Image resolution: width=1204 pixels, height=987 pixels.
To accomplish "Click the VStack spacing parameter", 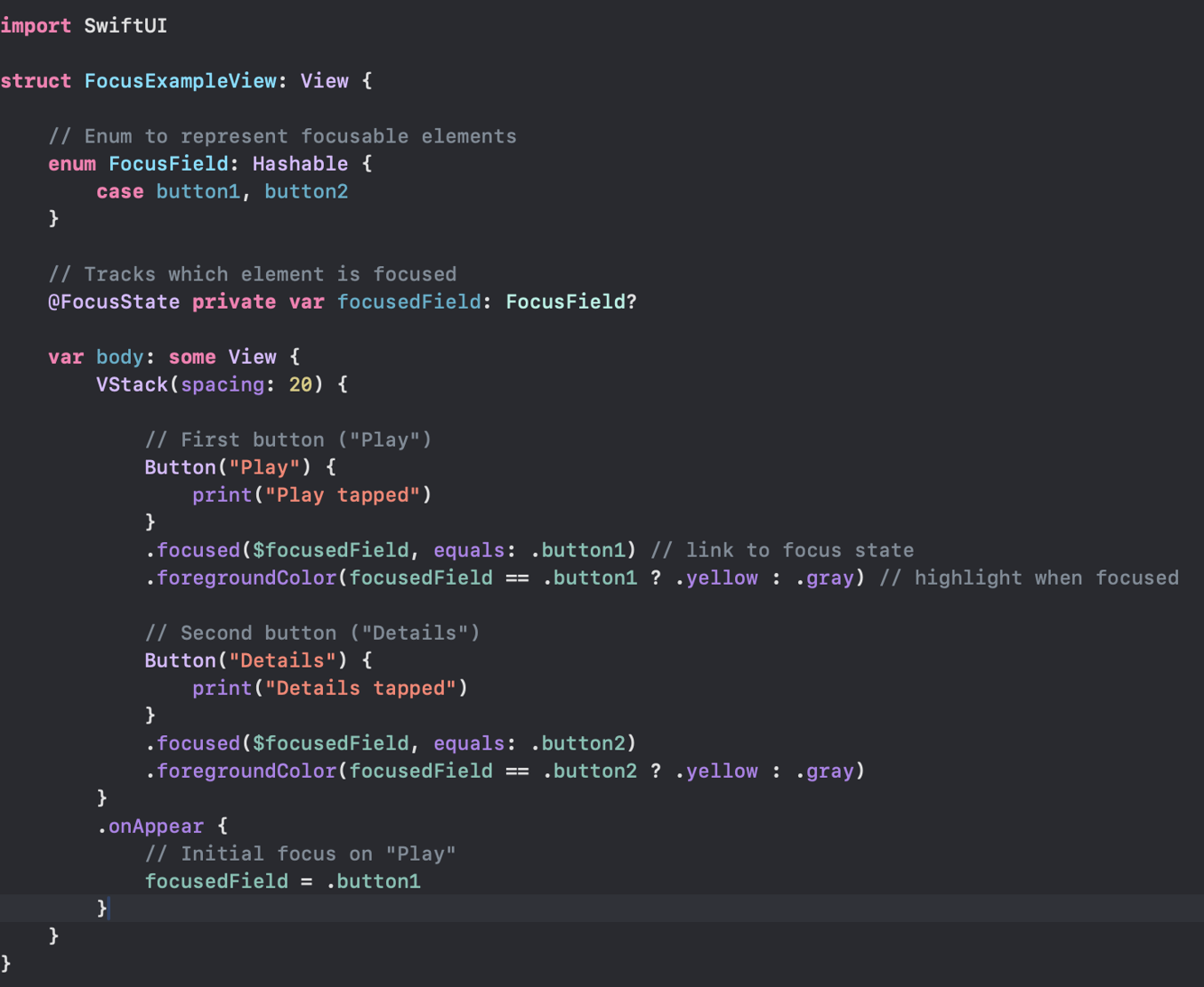I will coord(222,383).
